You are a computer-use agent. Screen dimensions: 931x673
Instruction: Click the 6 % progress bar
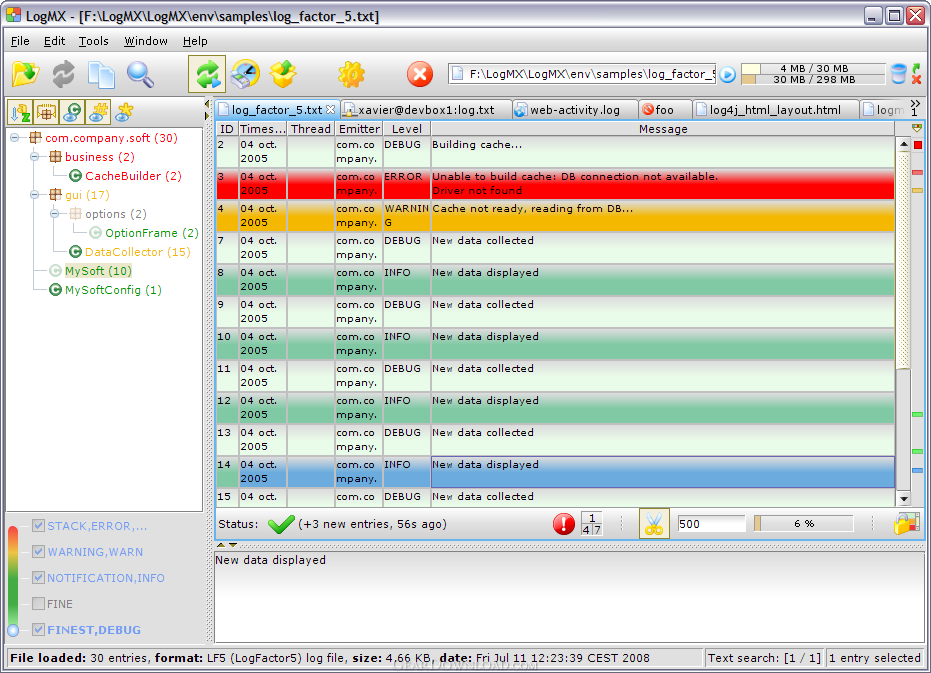[x=803, y=524]
